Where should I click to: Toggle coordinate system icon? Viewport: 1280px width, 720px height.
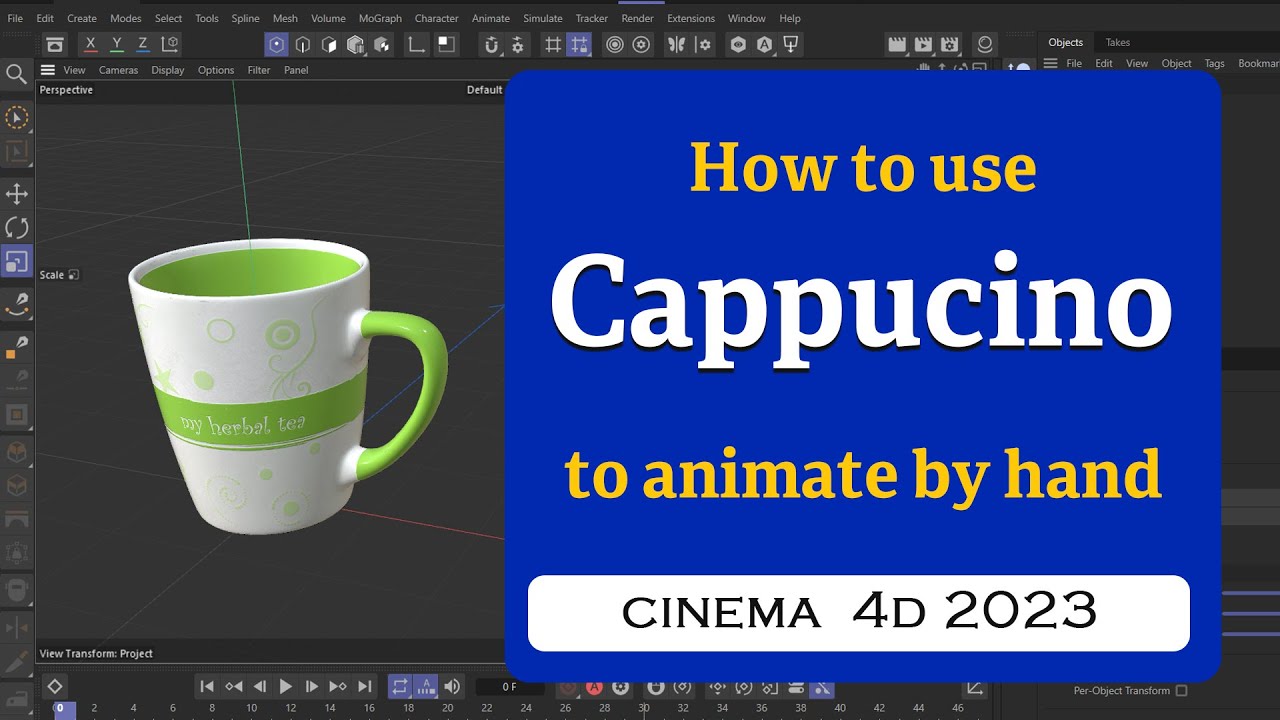pos(170,44)
